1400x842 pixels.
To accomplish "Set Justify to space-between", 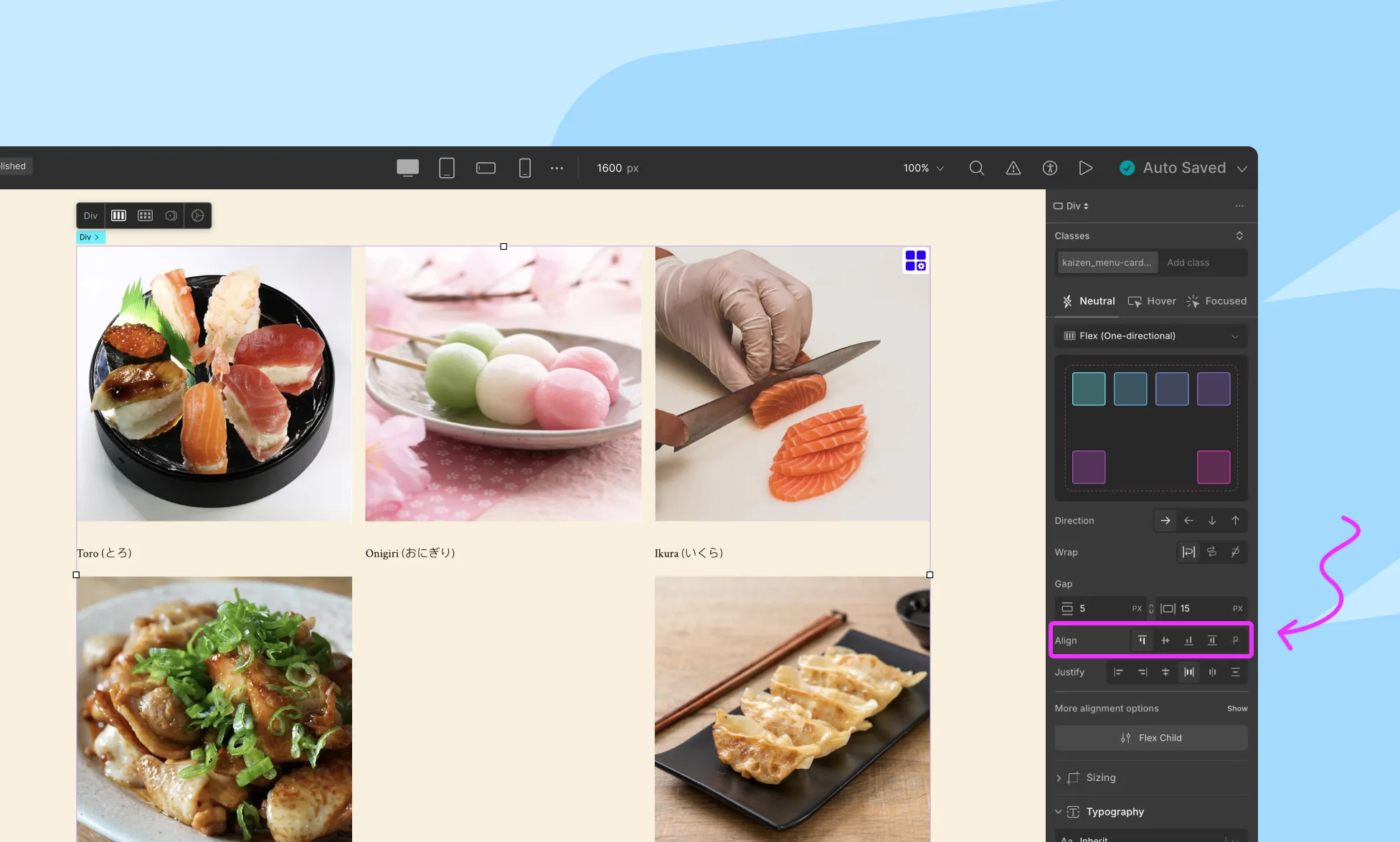I will (1188, 672).
